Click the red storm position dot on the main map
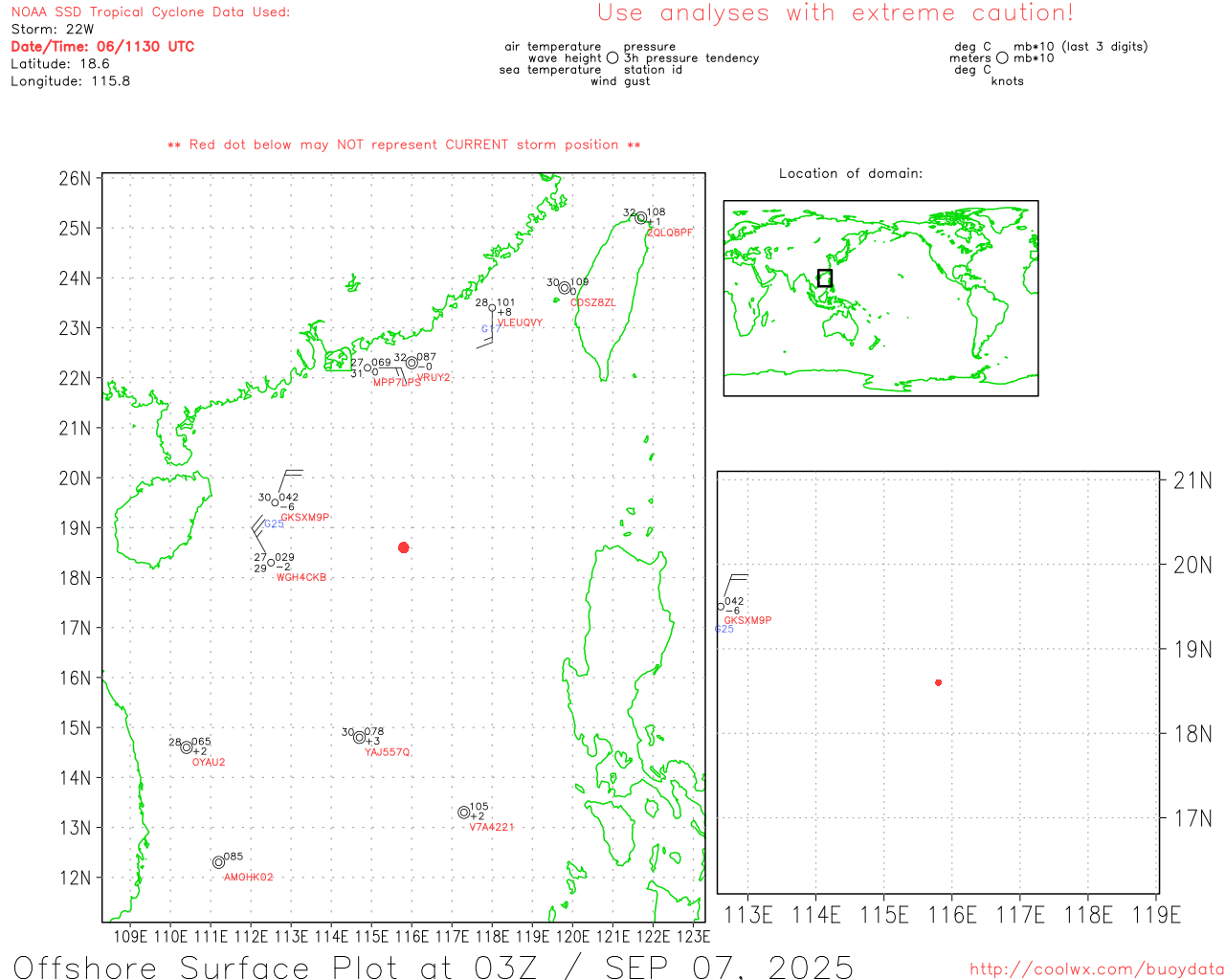 click(x=404, y=547)
